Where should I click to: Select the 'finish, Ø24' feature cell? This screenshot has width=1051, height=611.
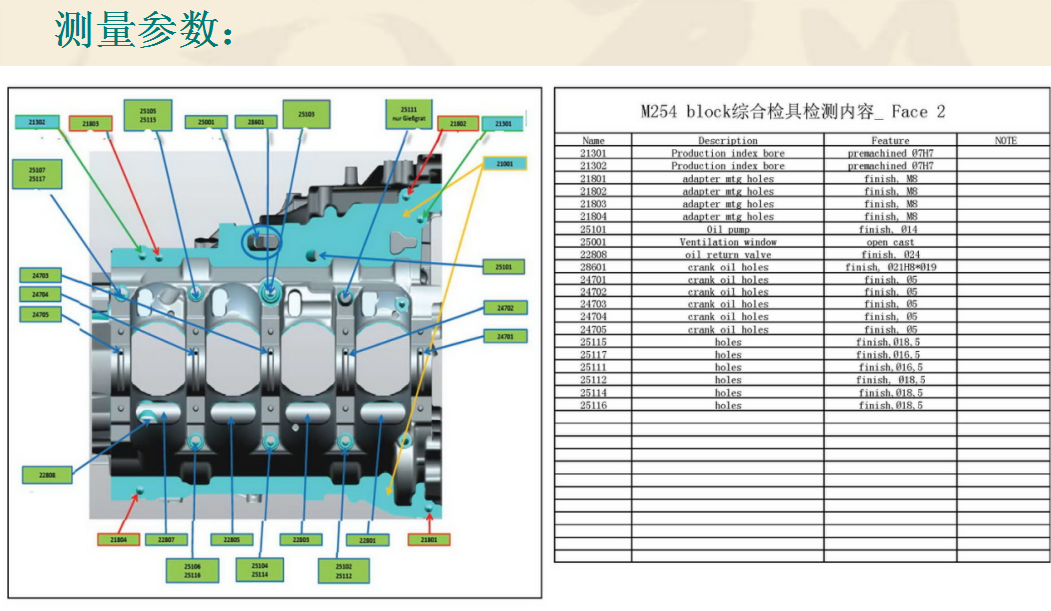coord(890,255)
